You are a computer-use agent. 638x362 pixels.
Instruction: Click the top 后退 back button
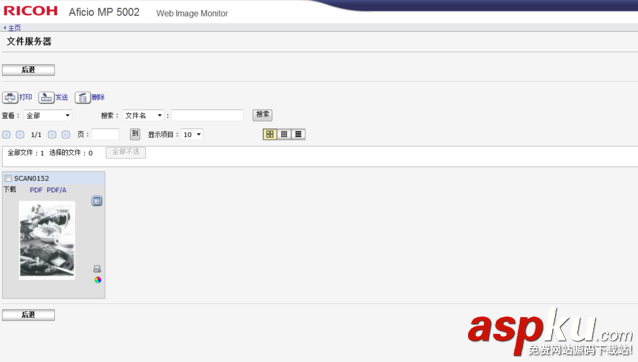(x=28, y=70)
